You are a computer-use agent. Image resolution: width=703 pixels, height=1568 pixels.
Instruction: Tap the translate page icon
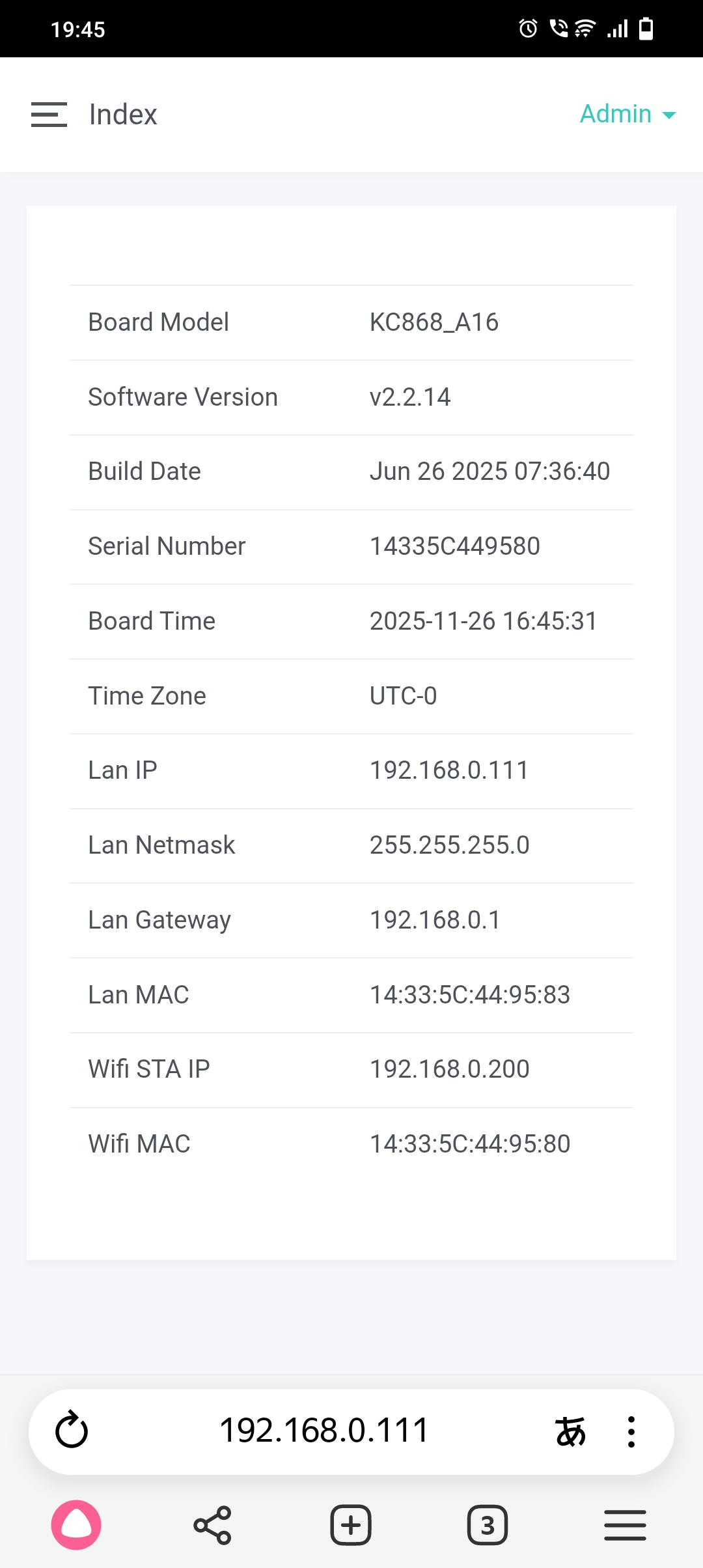point(570,1431)
